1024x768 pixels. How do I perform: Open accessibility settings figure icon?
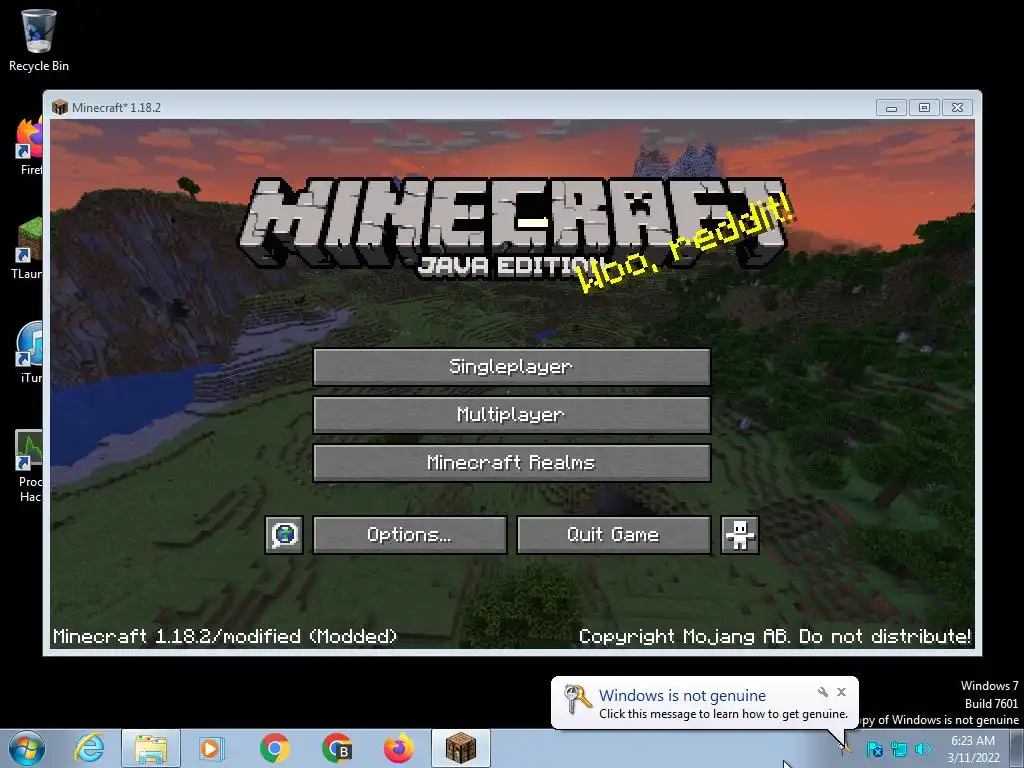click(x=739, y=535)
